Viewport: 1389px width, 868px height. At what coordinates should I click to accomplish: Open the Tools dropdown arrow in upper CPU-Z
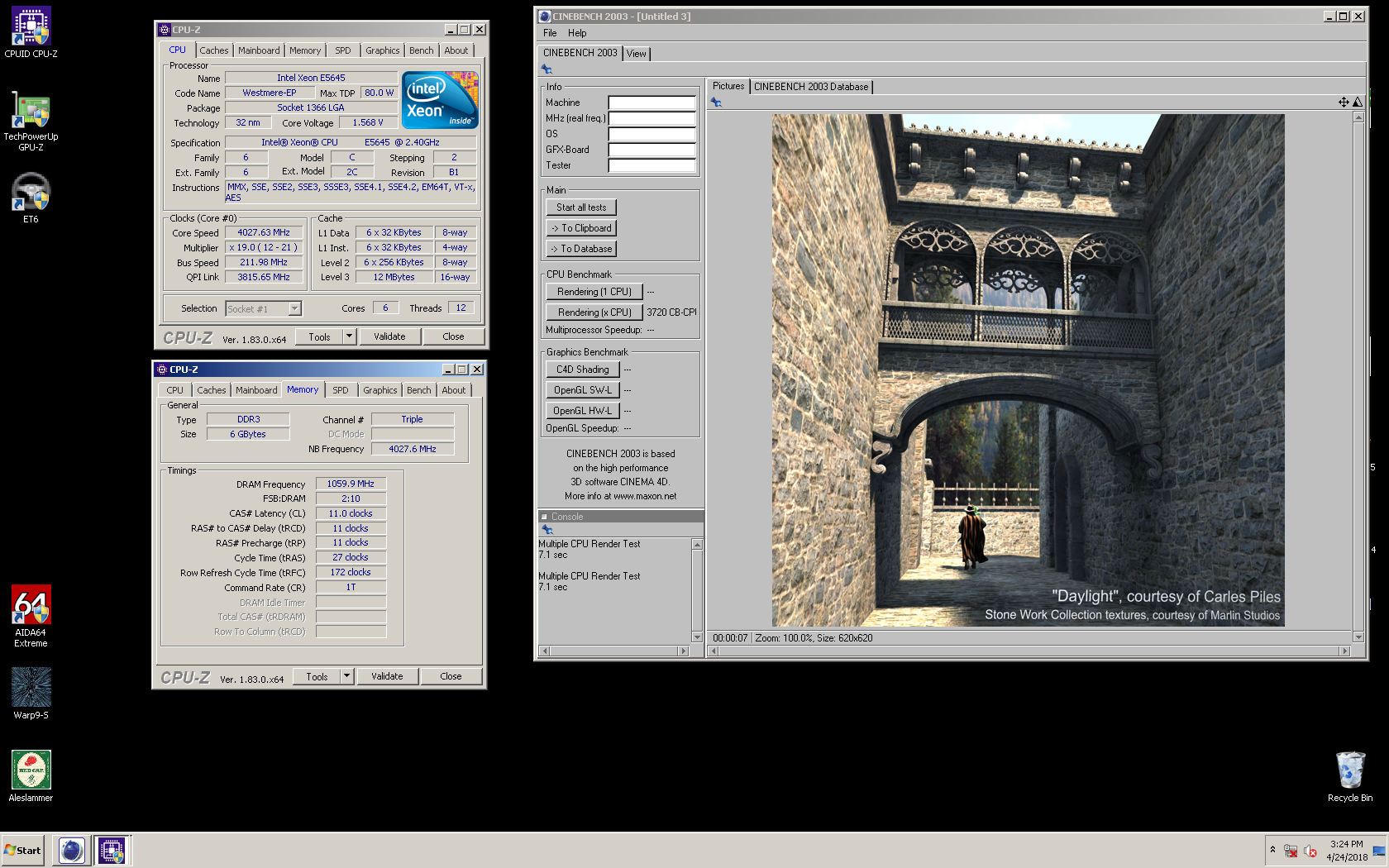(349, 336)
